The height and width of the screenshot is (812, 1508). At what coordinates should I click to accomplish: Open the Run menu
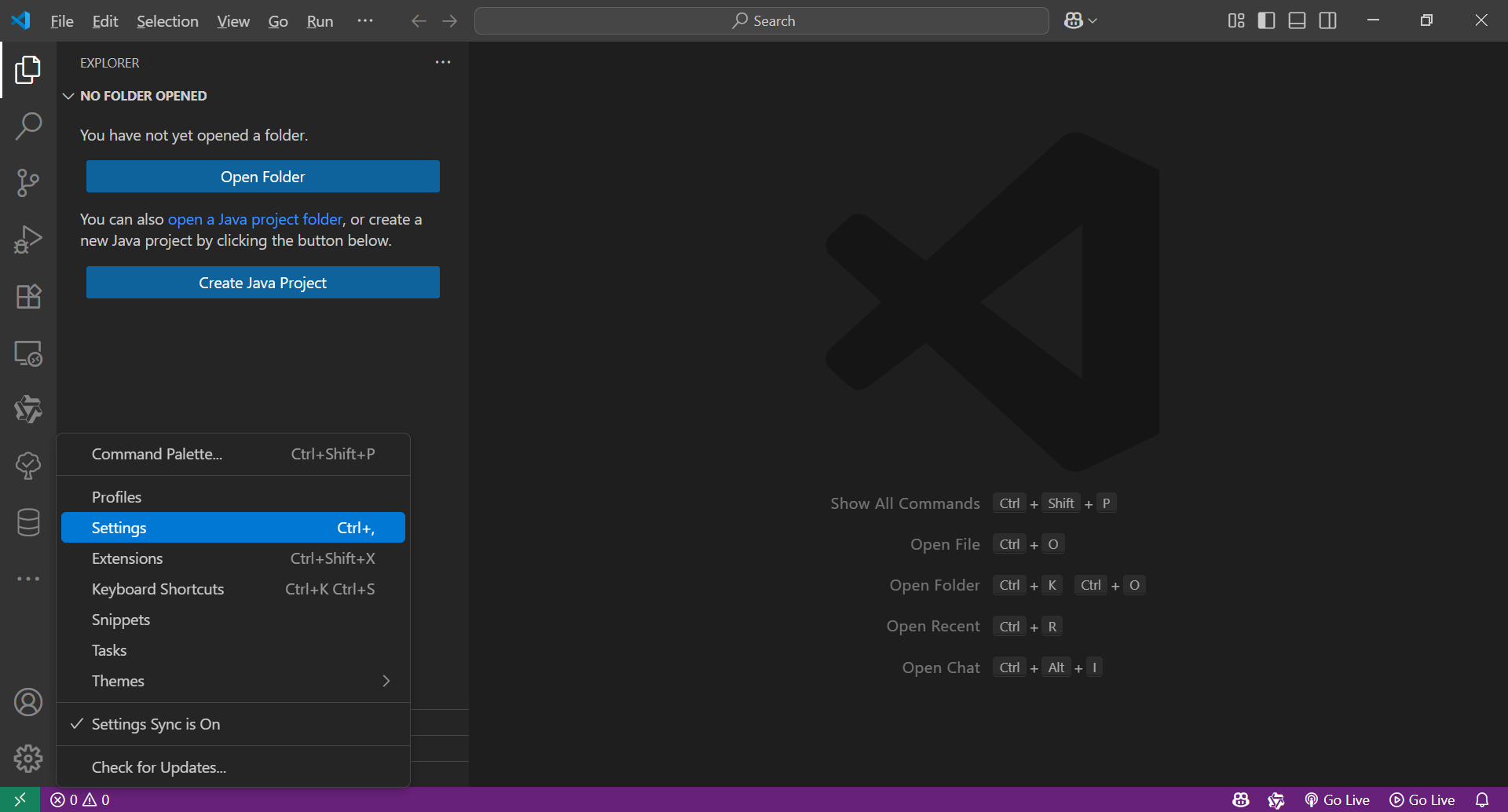(320, 21)
